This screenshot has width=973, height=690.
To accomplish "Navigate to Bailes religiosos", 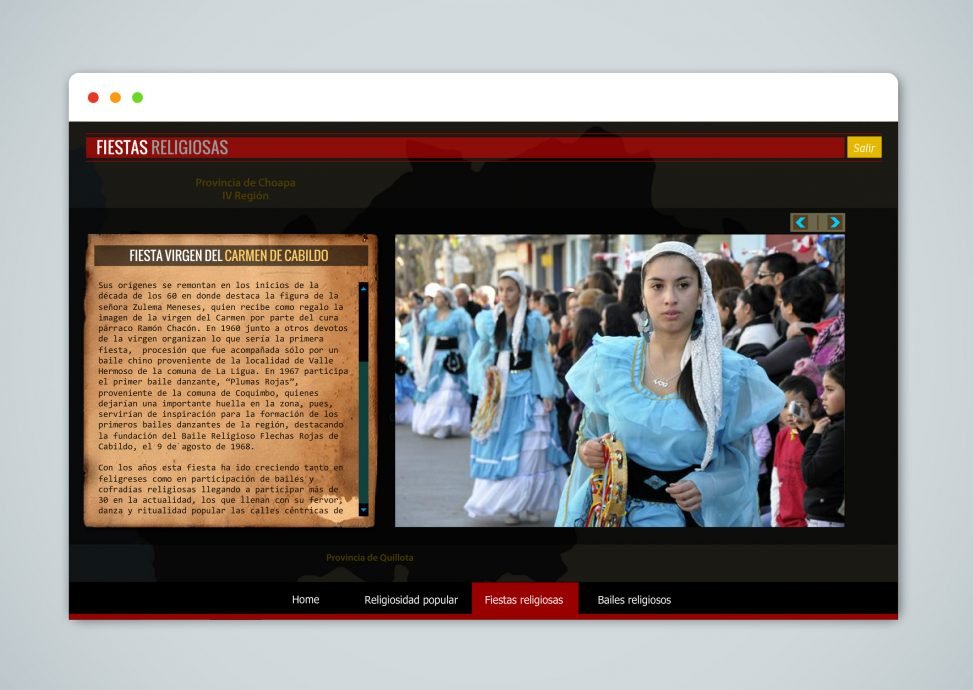I will [634, 600].
